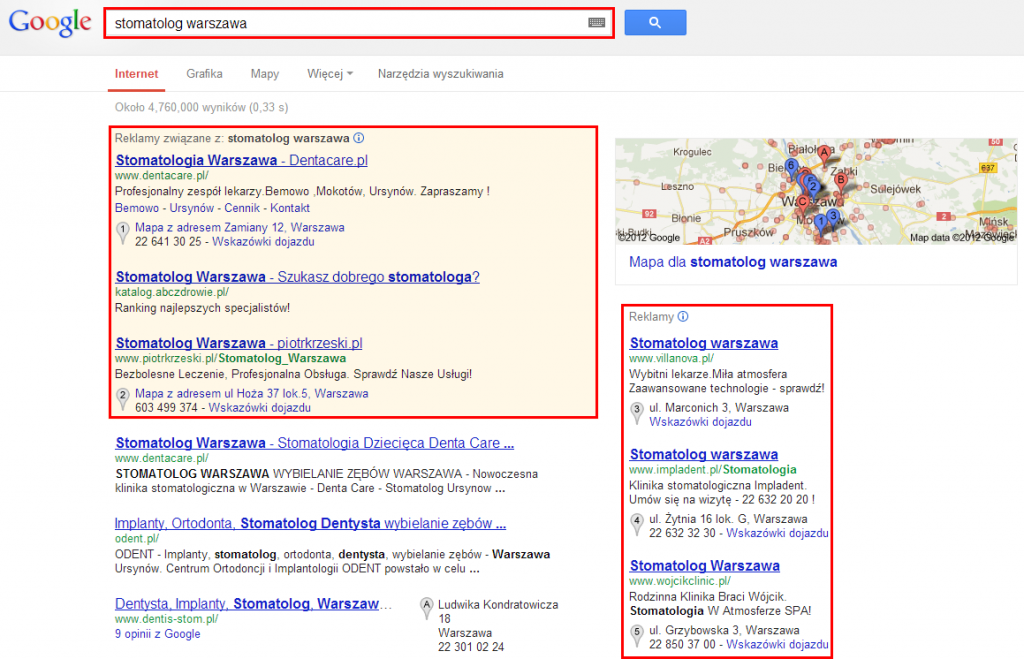The image size is (1024, 659).
Task: Click map pin 3 by ul. Marconich address
Action: click(x=637, y=414)
